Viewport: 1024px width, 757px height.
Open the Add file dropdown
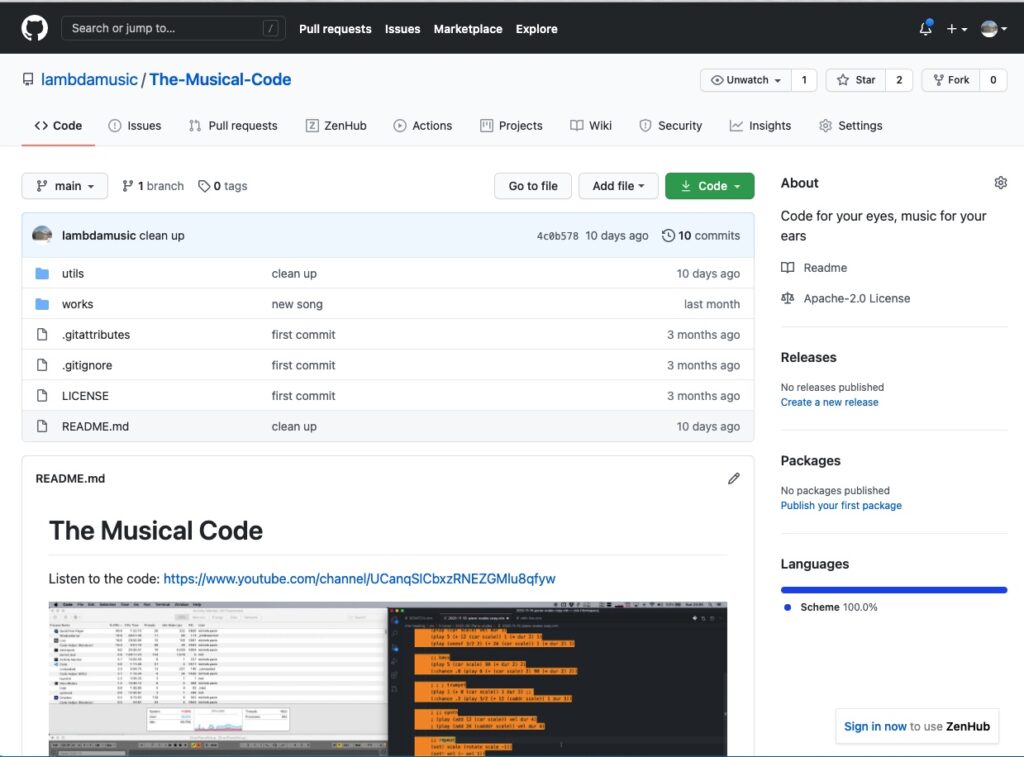[x=618, y=186]
